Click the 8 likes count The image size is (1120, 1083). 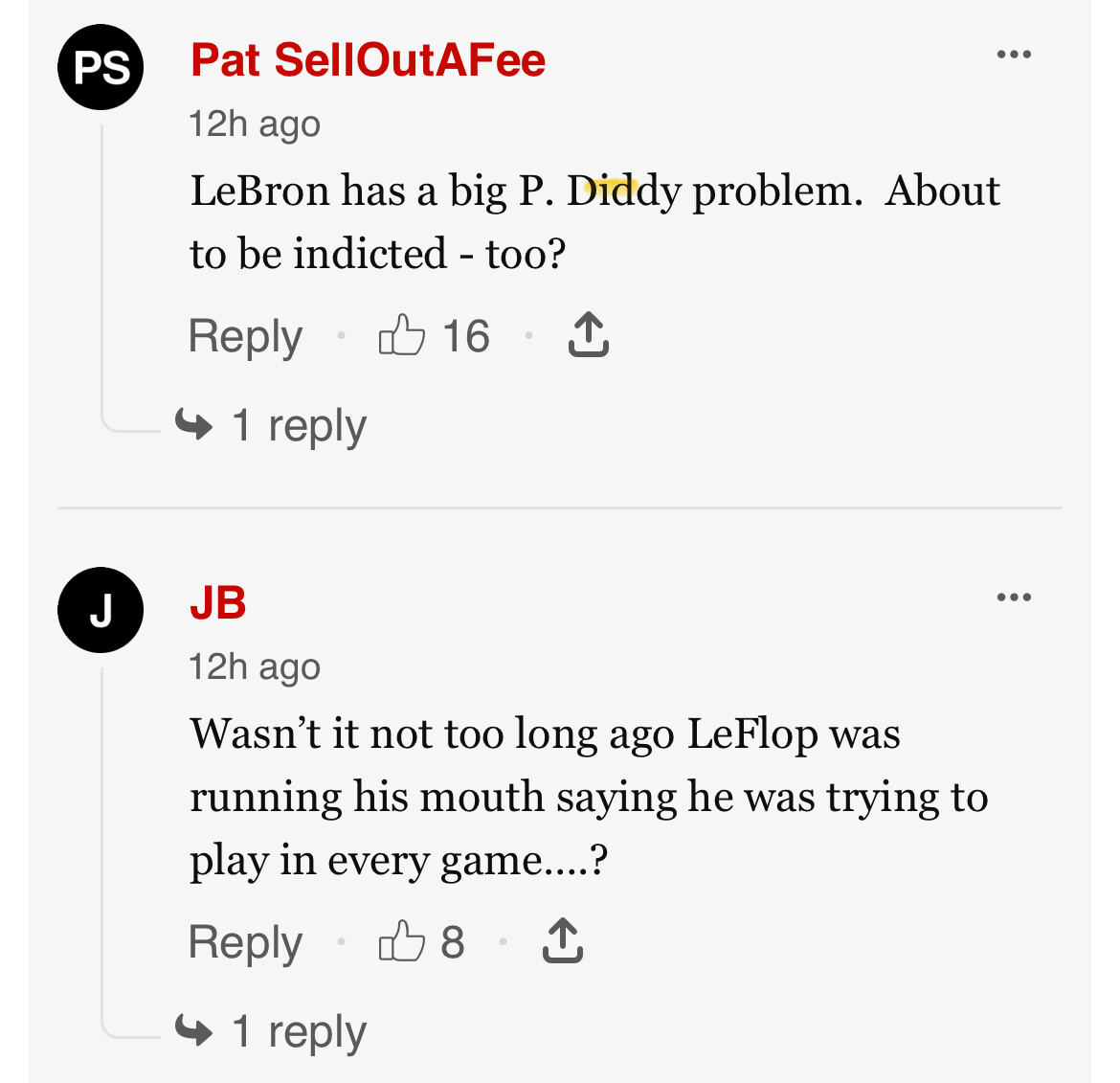click(x=453, y=942)
